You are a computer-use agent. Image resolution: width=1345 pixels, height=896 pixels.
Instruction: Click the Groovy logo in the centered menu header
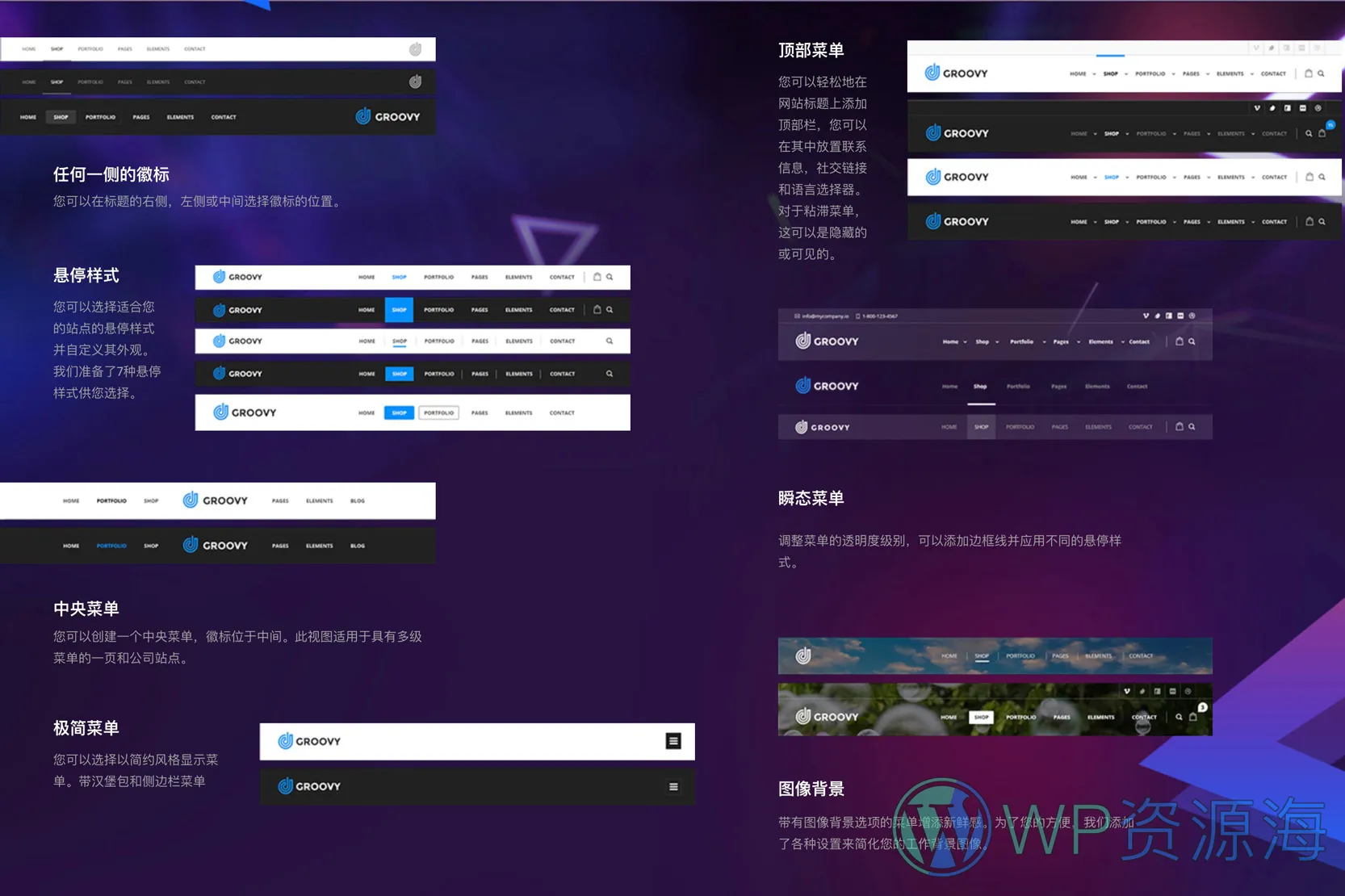[x=216, y=500]
